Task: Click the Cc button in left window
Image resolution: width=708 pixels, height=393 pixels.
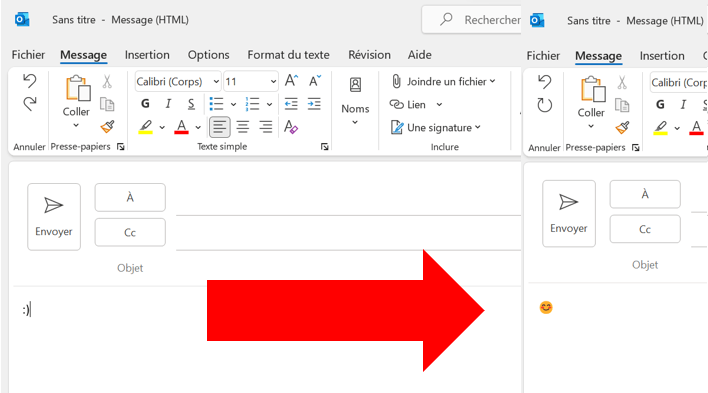Action: 130,232
